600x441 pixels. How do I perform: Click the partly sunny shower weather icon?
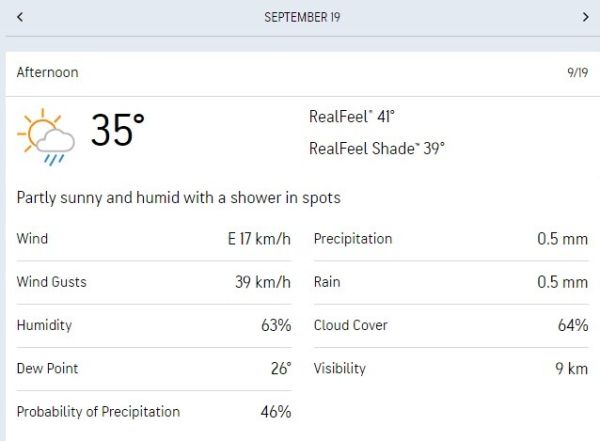pyautogui.click(x=47, y=137)
